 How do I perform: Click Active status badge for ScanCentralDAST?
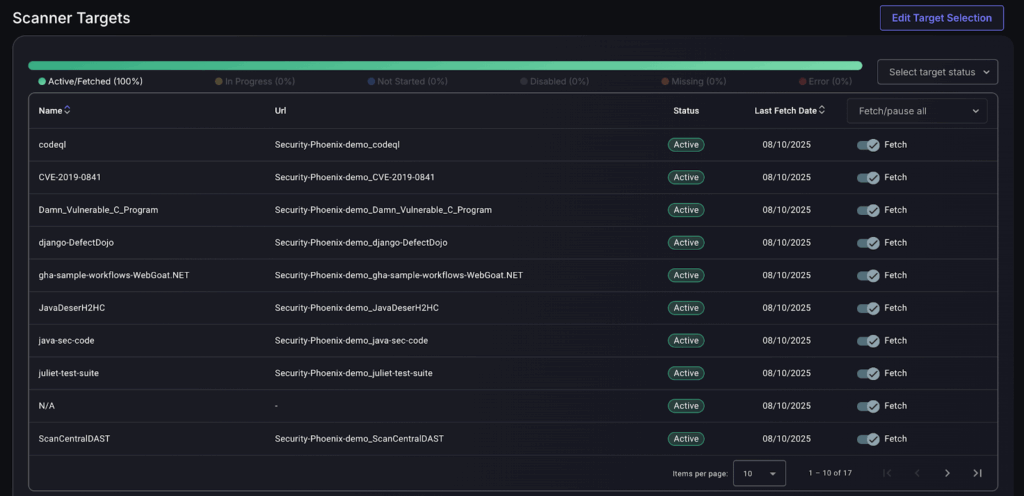coord(686,439)
